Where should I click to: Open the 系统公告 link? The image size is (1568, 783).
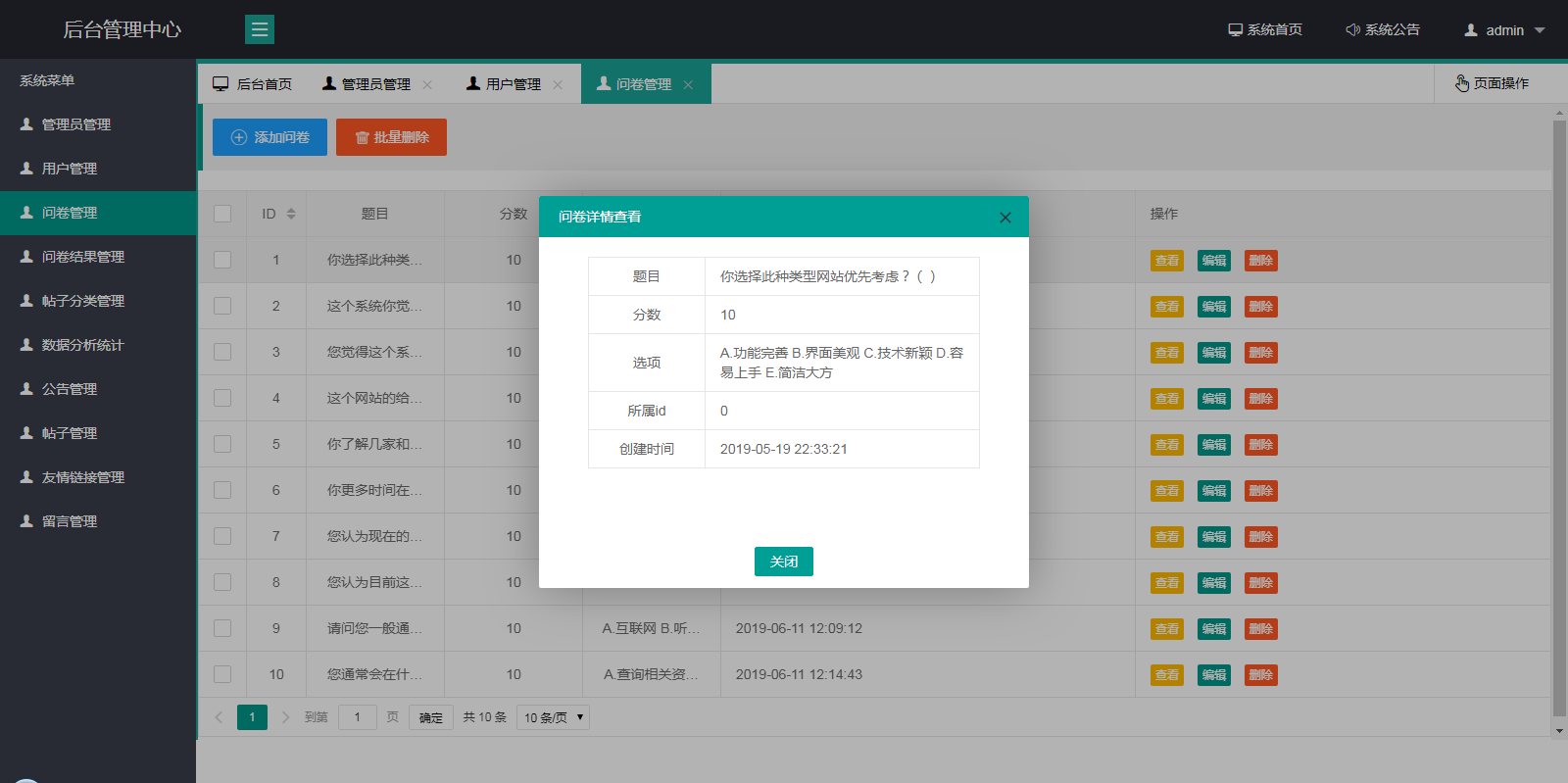point(1383,30)
